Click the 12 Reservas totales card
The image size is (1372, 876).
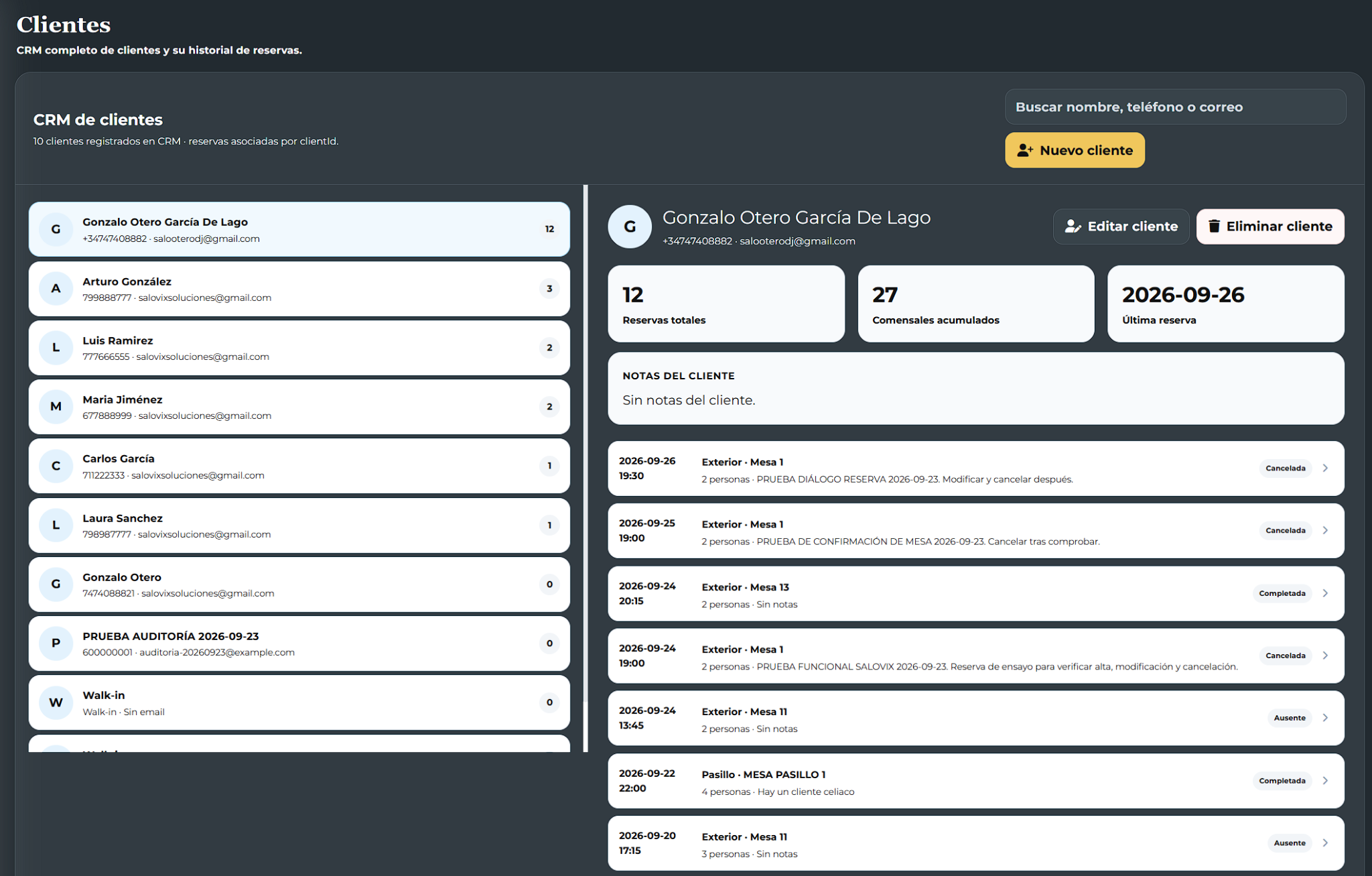tap(726, 304)
